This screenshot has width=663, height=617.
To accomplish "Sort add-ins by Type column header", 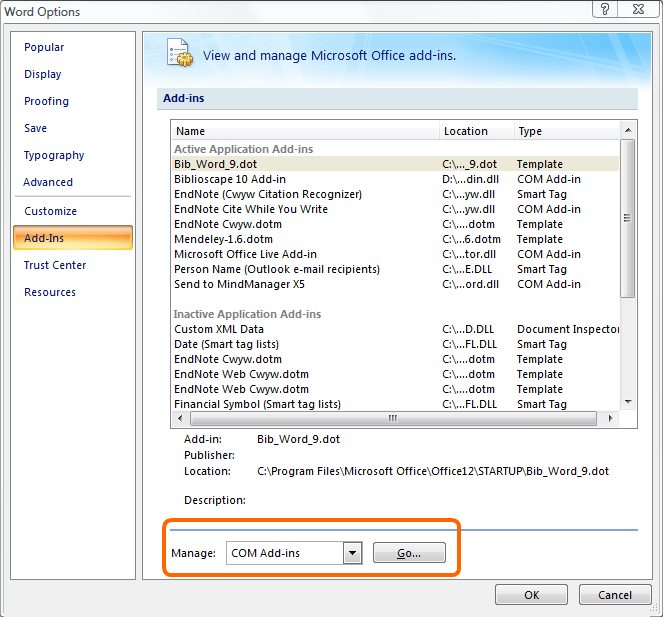I will tap(567, 131).
